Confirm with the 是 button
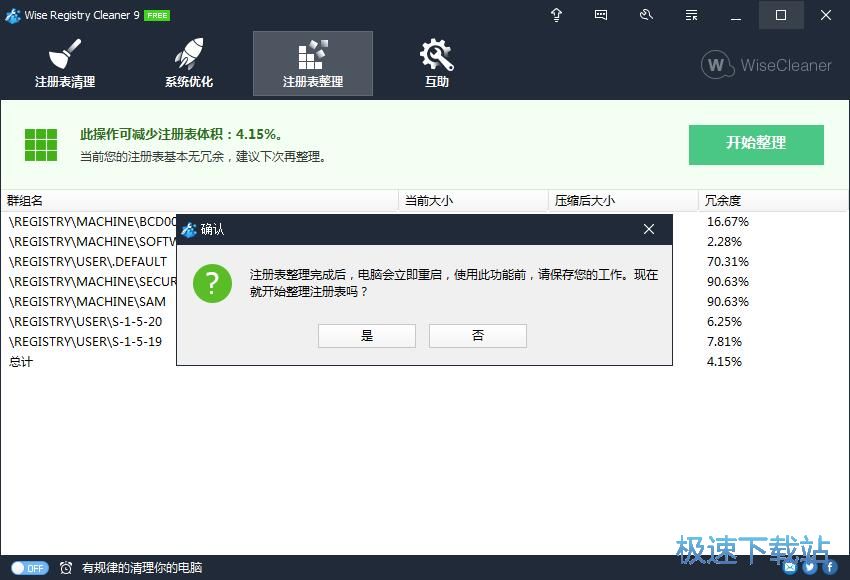The width and height of the screenshot is (850, 580). pos(367,336)
